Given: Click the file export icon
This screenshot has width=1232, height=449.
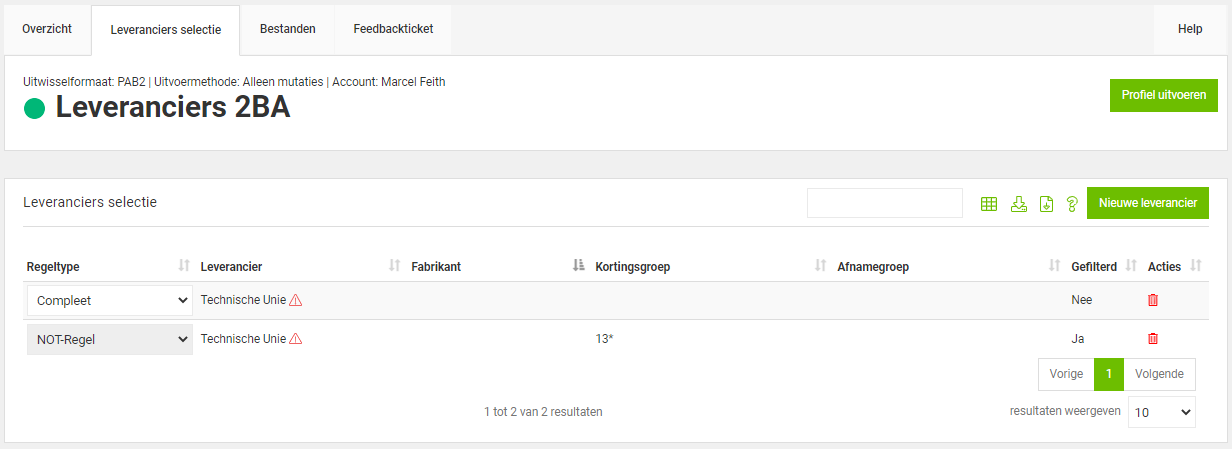Looking at the screenshot, I should [1046, 204].
